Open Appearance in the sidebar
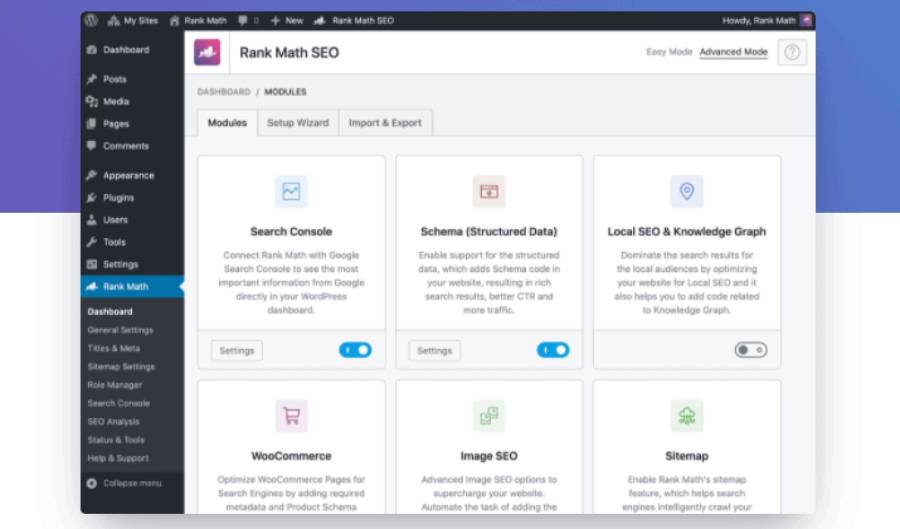This screenshot has height=529, width=900. point(132,176)
